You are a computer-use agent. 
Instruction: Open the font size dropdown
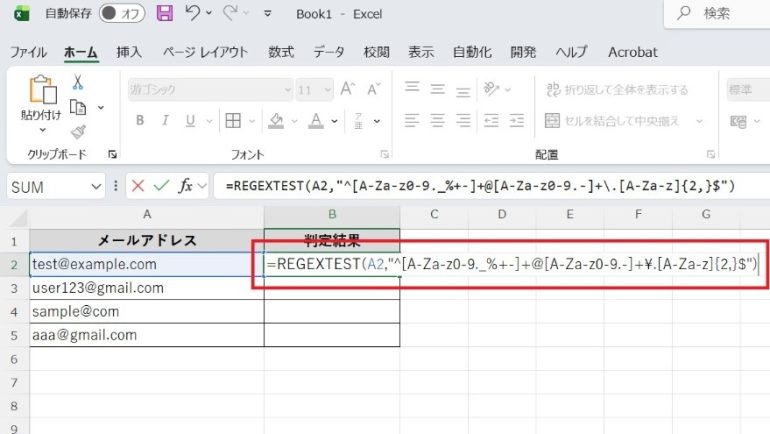click(328, 90)
